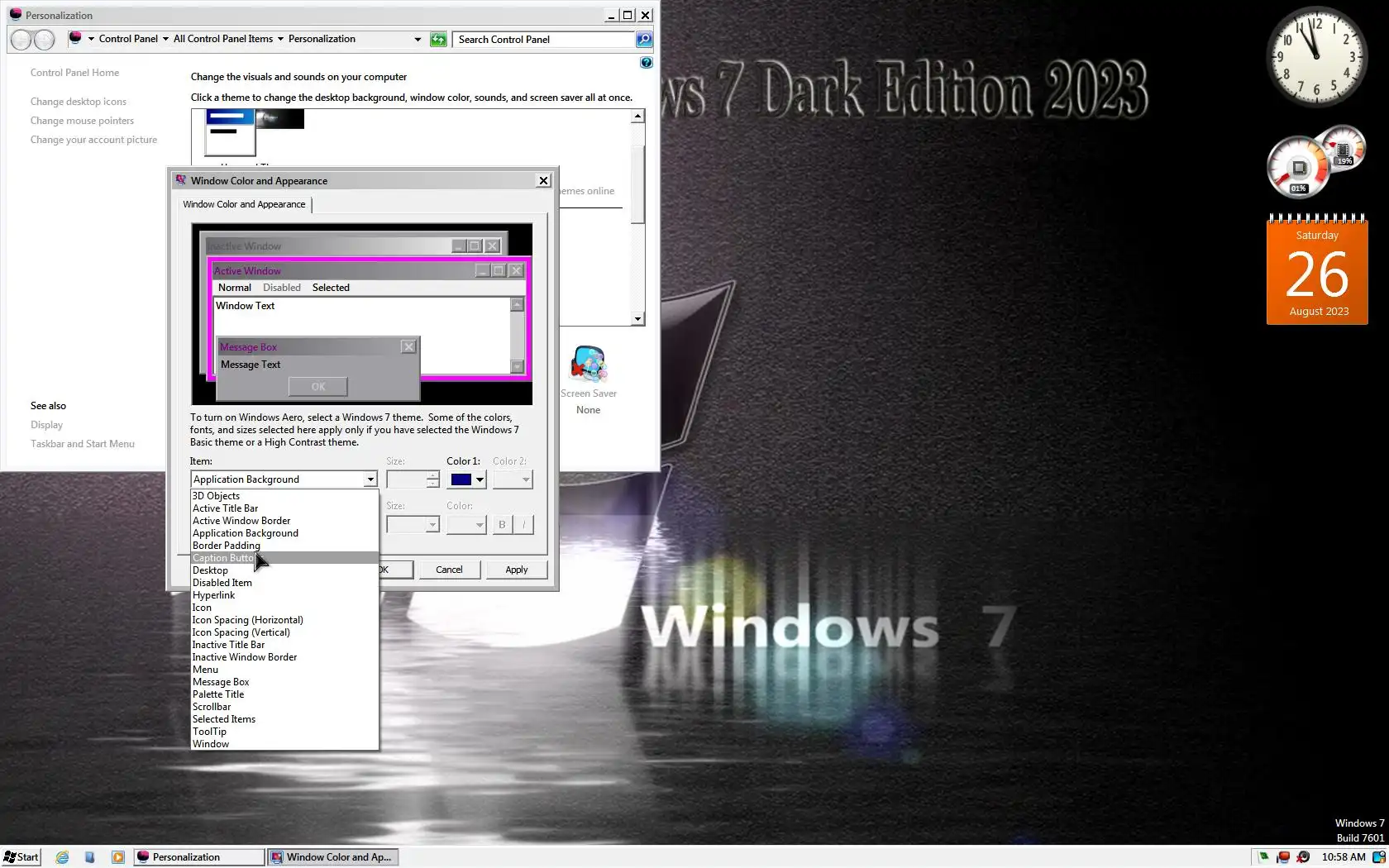The image size is (1389, 868).
Task: Open the blue libraries icon in quick launch
Action: click(90, 857)
